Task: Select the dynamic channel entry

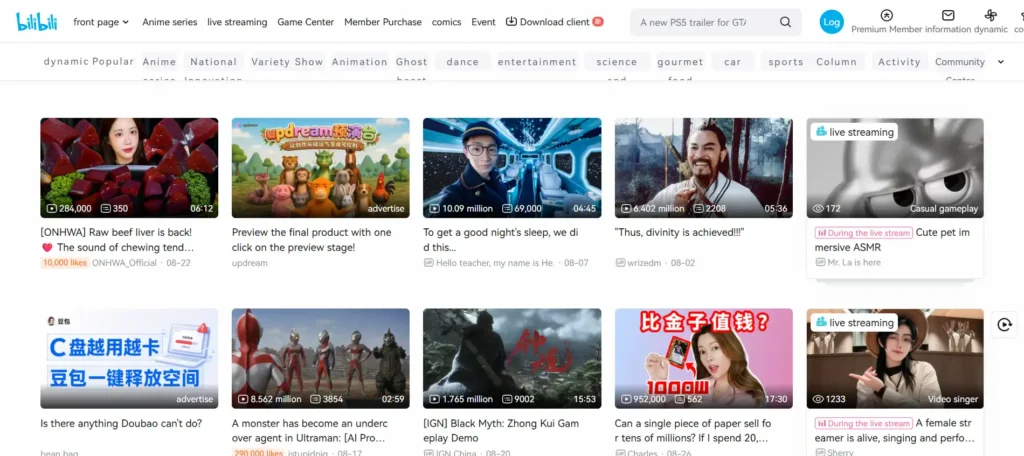Action: pos(66,61)
